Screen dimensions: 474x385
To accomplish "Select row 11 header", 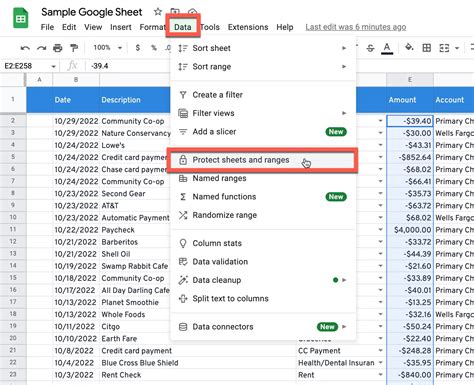I will tap(13, 230).
